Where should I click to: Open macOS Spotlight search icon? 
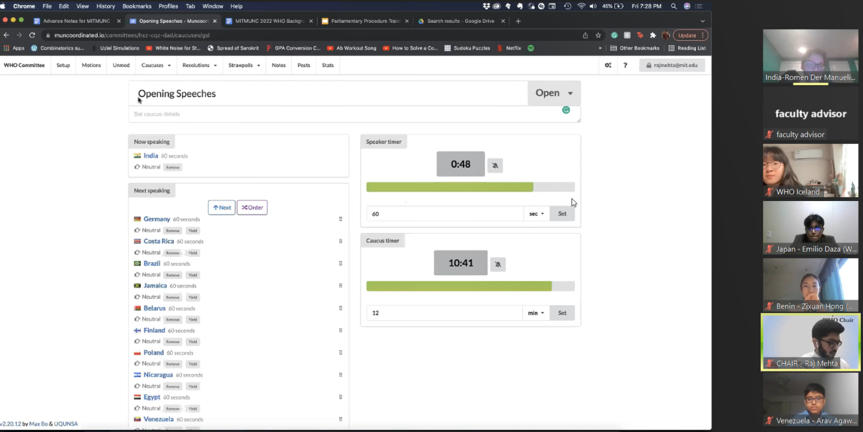coord(674,6)
